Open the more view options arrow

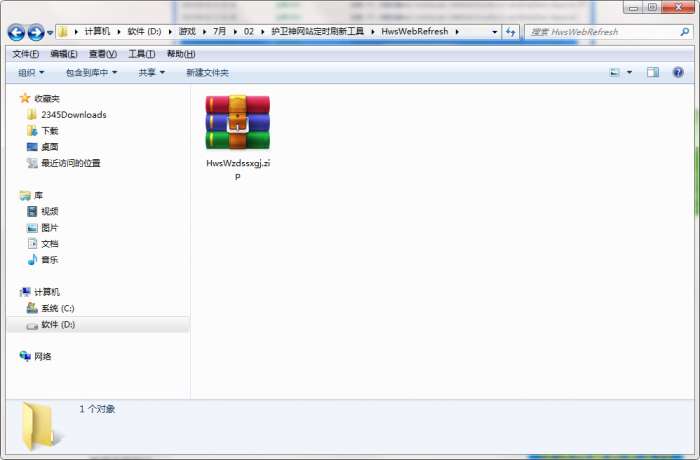[x=629, y=72]
